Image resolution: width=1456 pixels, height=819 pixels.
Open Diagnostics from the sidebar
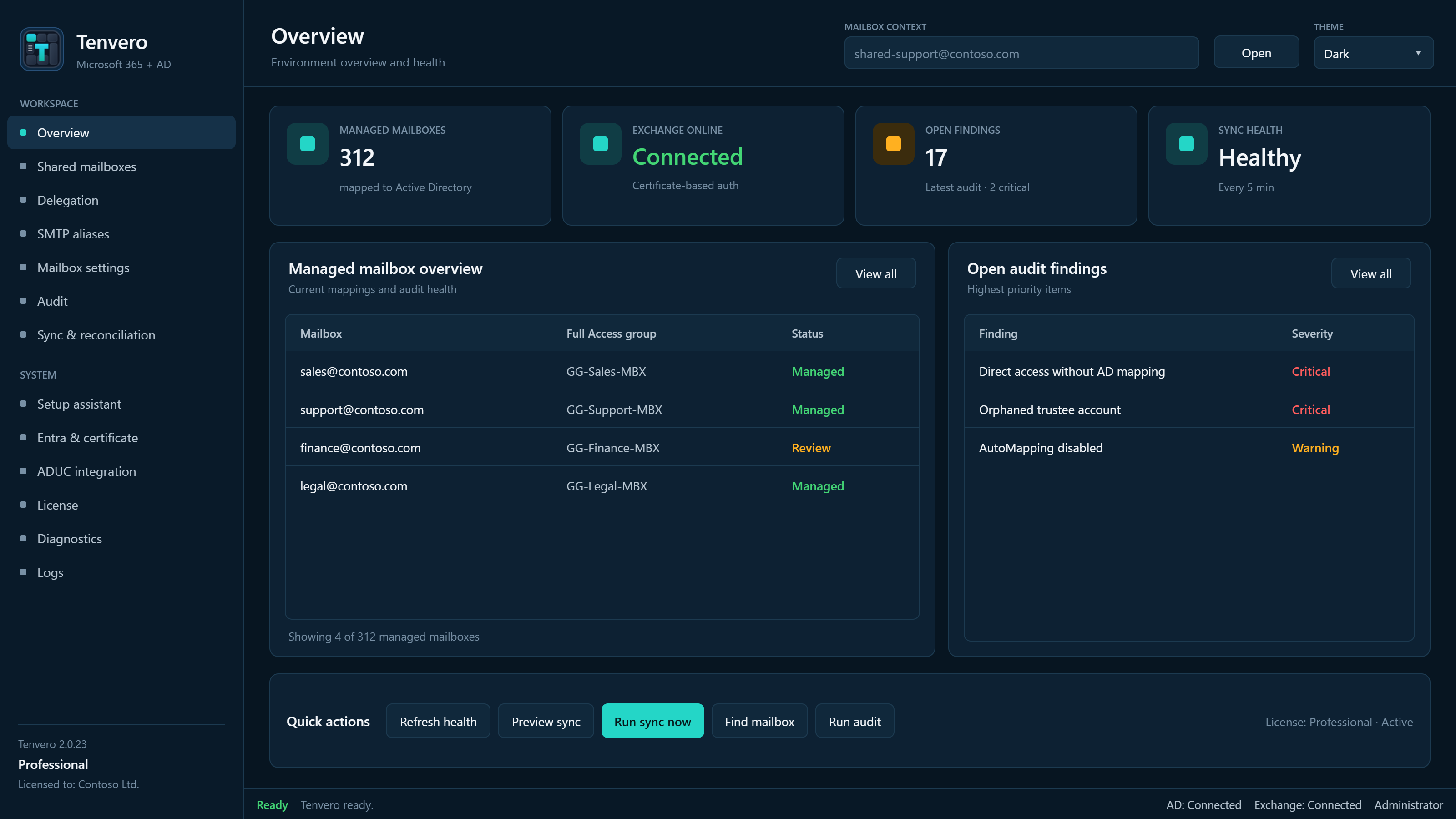click(x=121, y=539)
